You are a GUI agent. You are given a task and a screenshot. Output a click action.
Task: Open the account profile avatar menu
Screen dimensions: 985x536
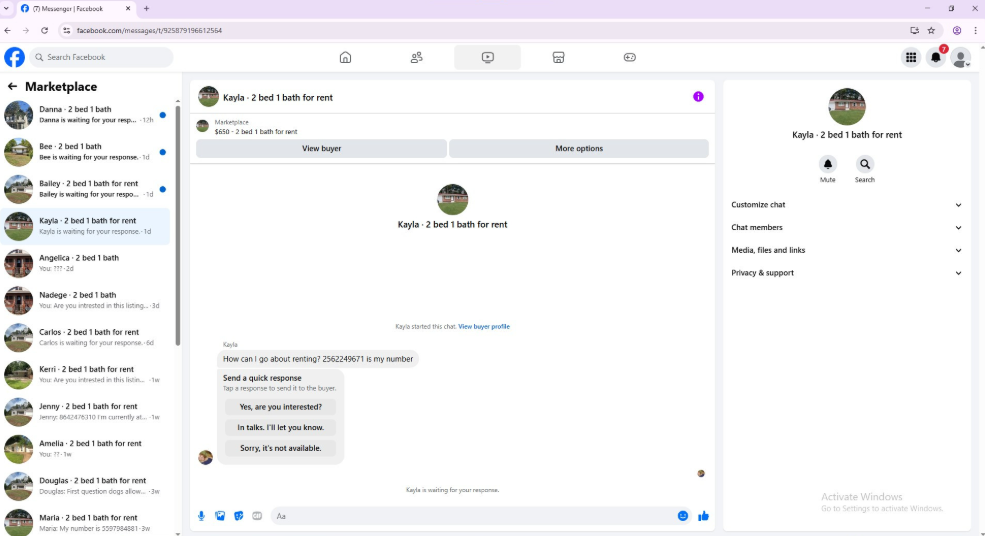960,57
